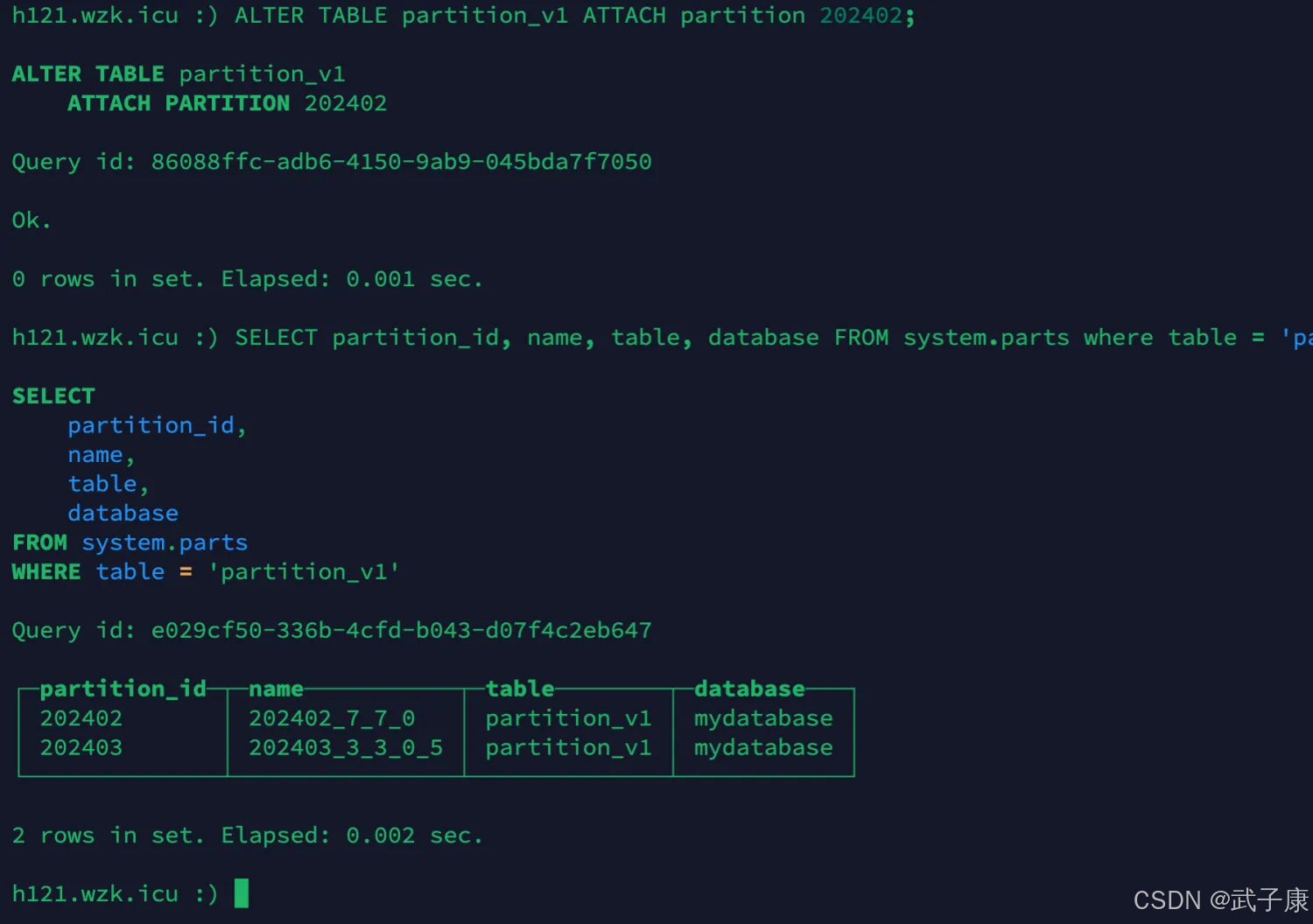Click partition_v1 in the 202403 row
Viewport: 1313px width, 924px height.
click(569, 748)
